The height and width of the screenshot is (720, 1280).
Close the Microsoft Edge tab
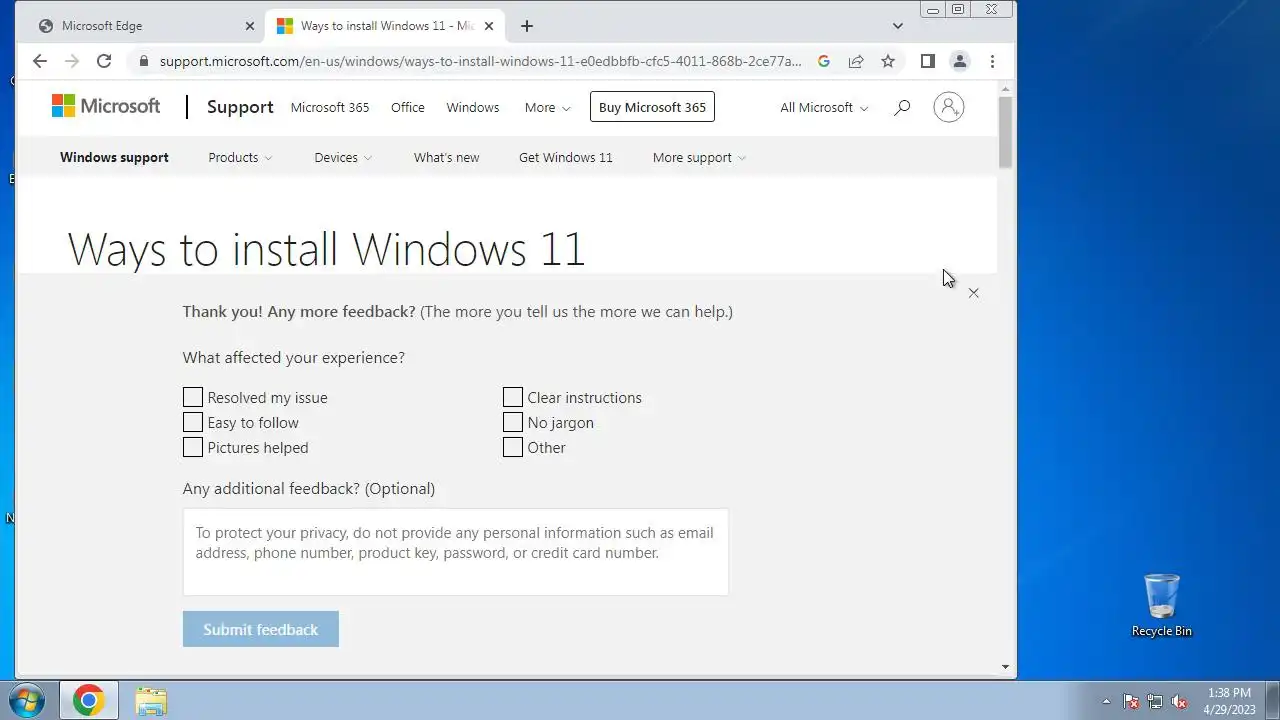(x=250, y=26)
